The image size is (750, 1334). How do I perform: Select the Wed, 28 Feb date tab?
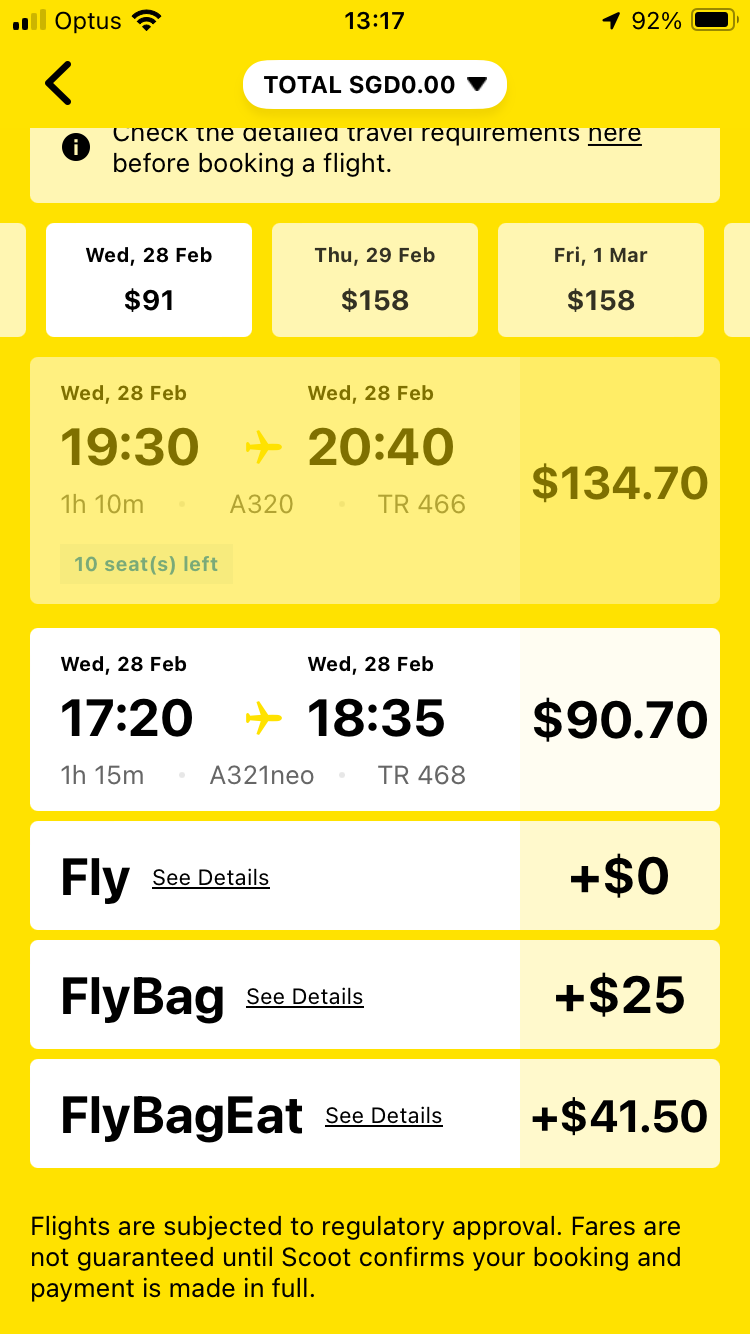(x=149, y=279)
